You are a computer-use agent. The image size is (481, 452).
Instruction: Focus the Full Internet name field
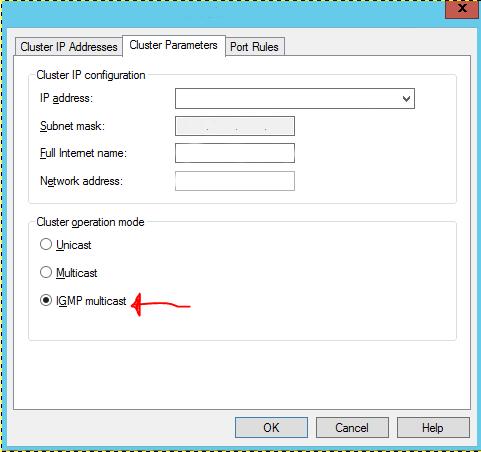click(235, 153)
